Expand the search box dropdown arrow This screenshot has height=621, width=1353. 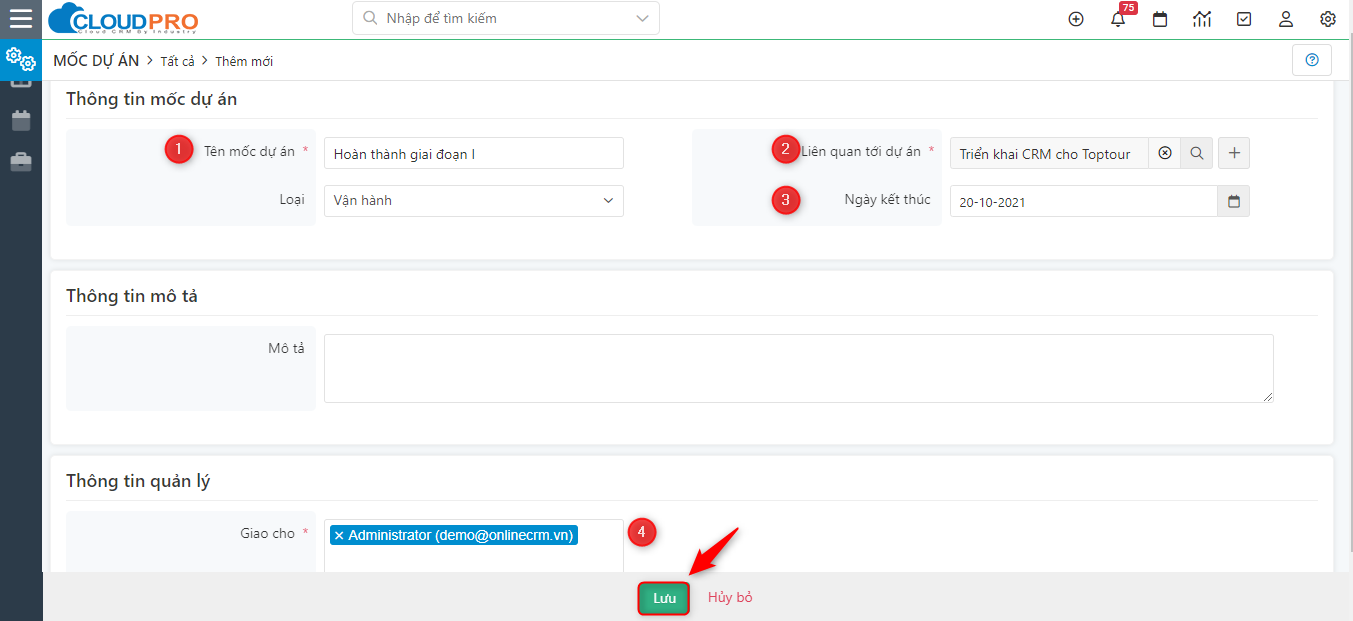coord(642,18)
